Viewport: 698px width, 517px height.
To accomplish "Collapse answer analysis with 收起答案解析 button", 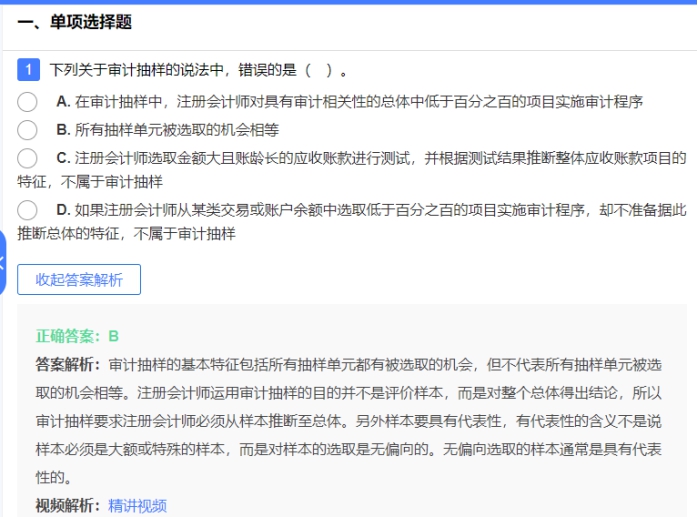I will tap(79, 280).
